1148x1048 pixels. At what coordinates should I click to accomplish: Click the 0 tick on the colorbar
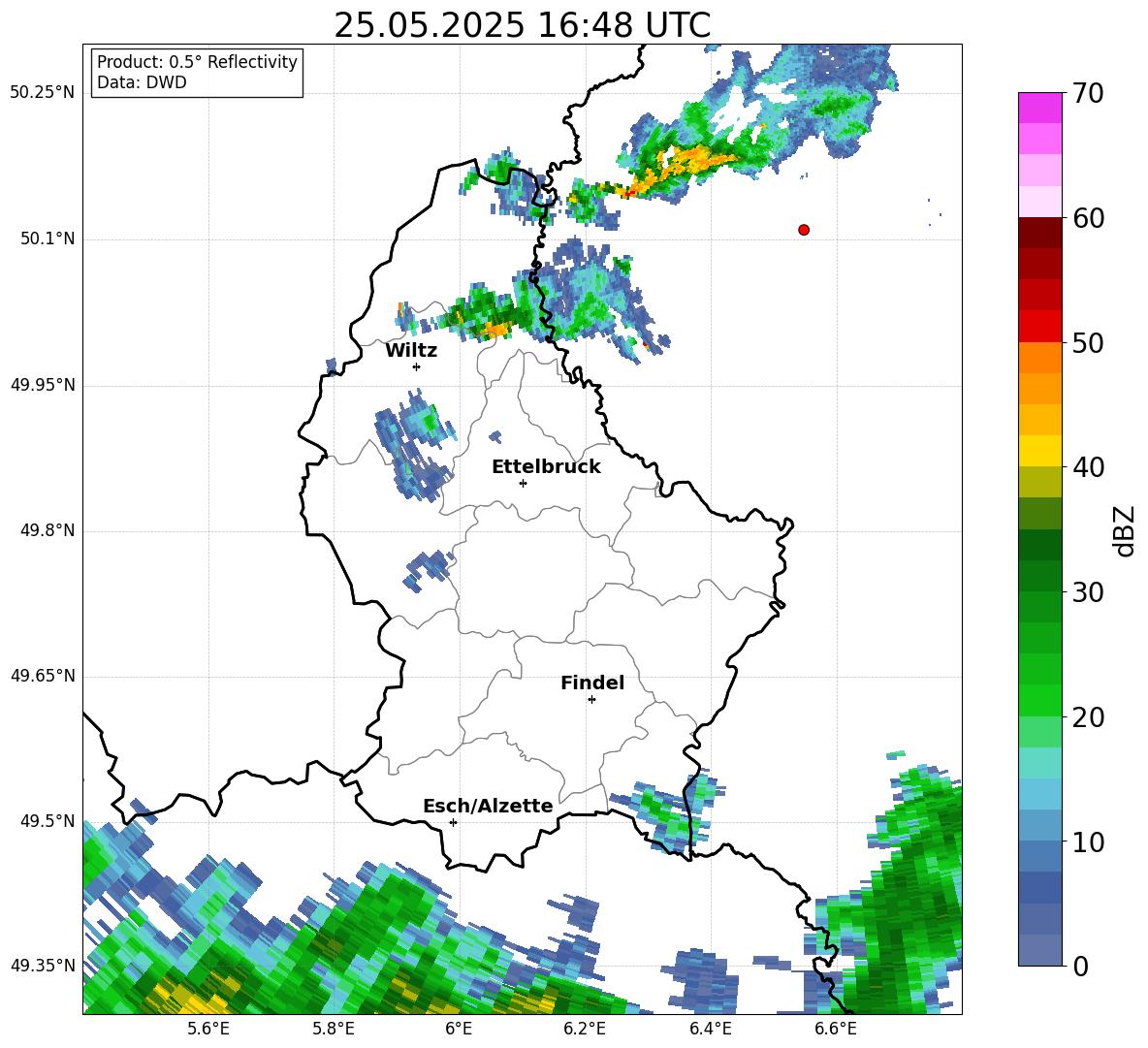1080,966
